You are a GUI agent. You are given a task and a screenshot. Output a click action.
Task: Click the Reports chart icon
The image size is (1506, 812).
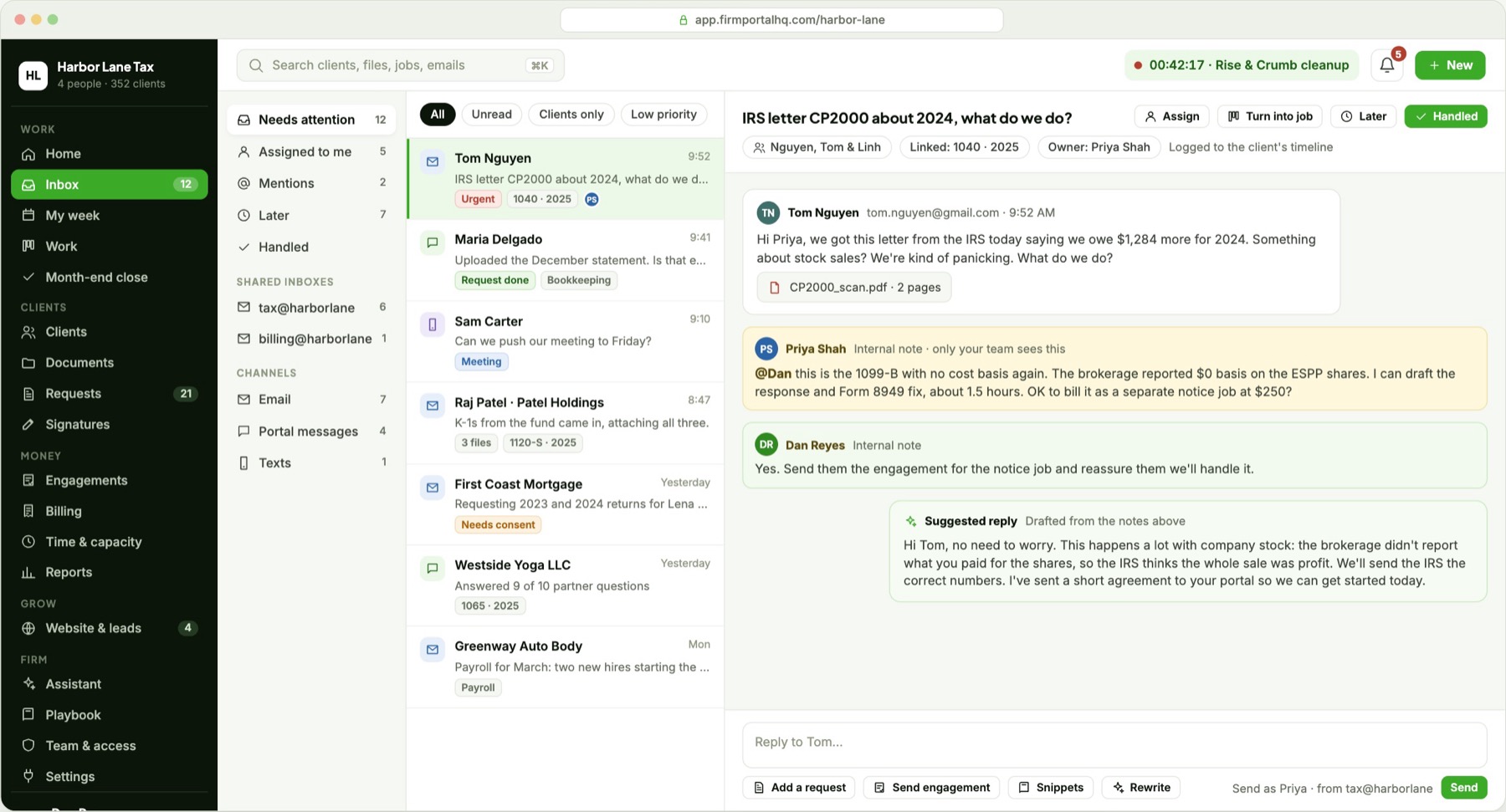point(28,573)
